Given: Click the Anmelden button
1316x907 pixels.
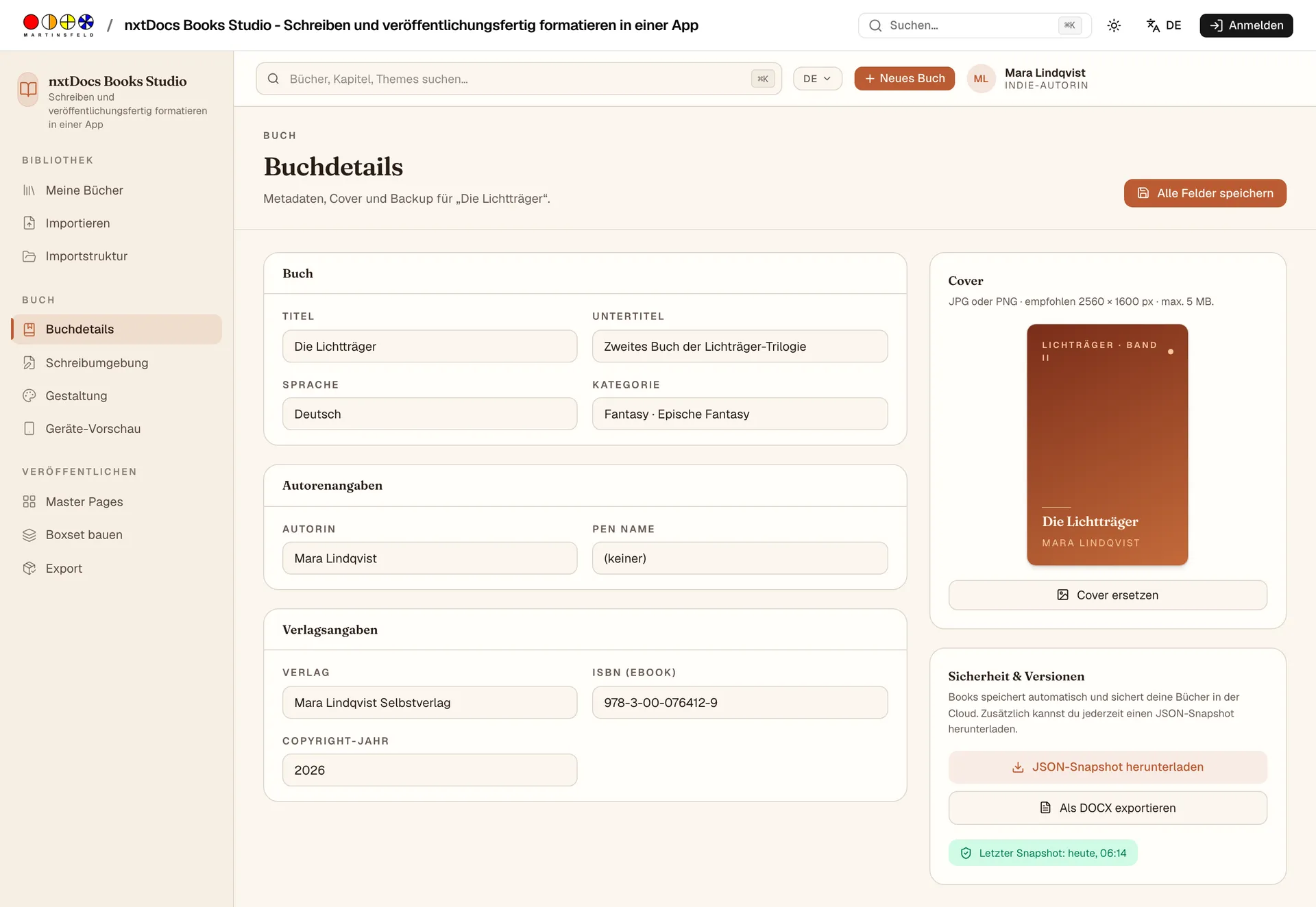Looking at the screenshot, I should [x=1246, y=25].
